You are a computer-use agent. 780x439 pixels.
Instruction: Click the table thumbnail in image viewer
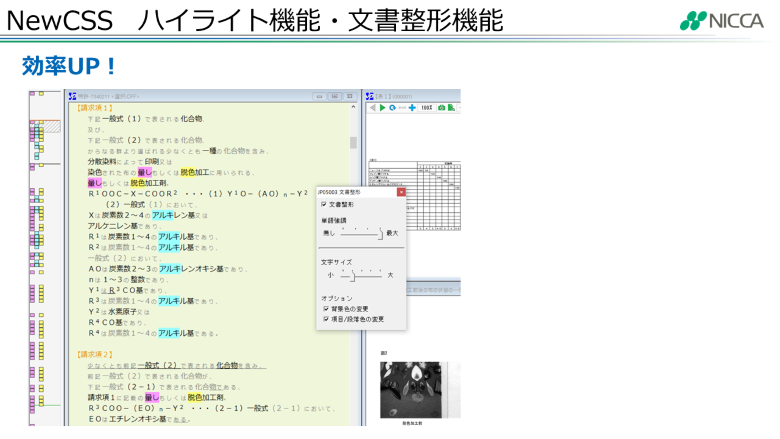click(414, 195)
